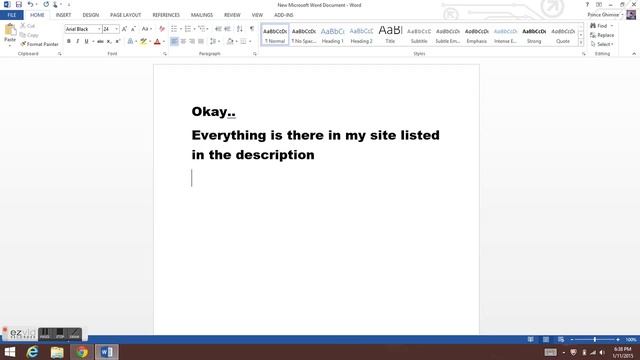This screenshot has width=640, height=360.
Task: Center align the text
Action: click(x=183, y=41)
